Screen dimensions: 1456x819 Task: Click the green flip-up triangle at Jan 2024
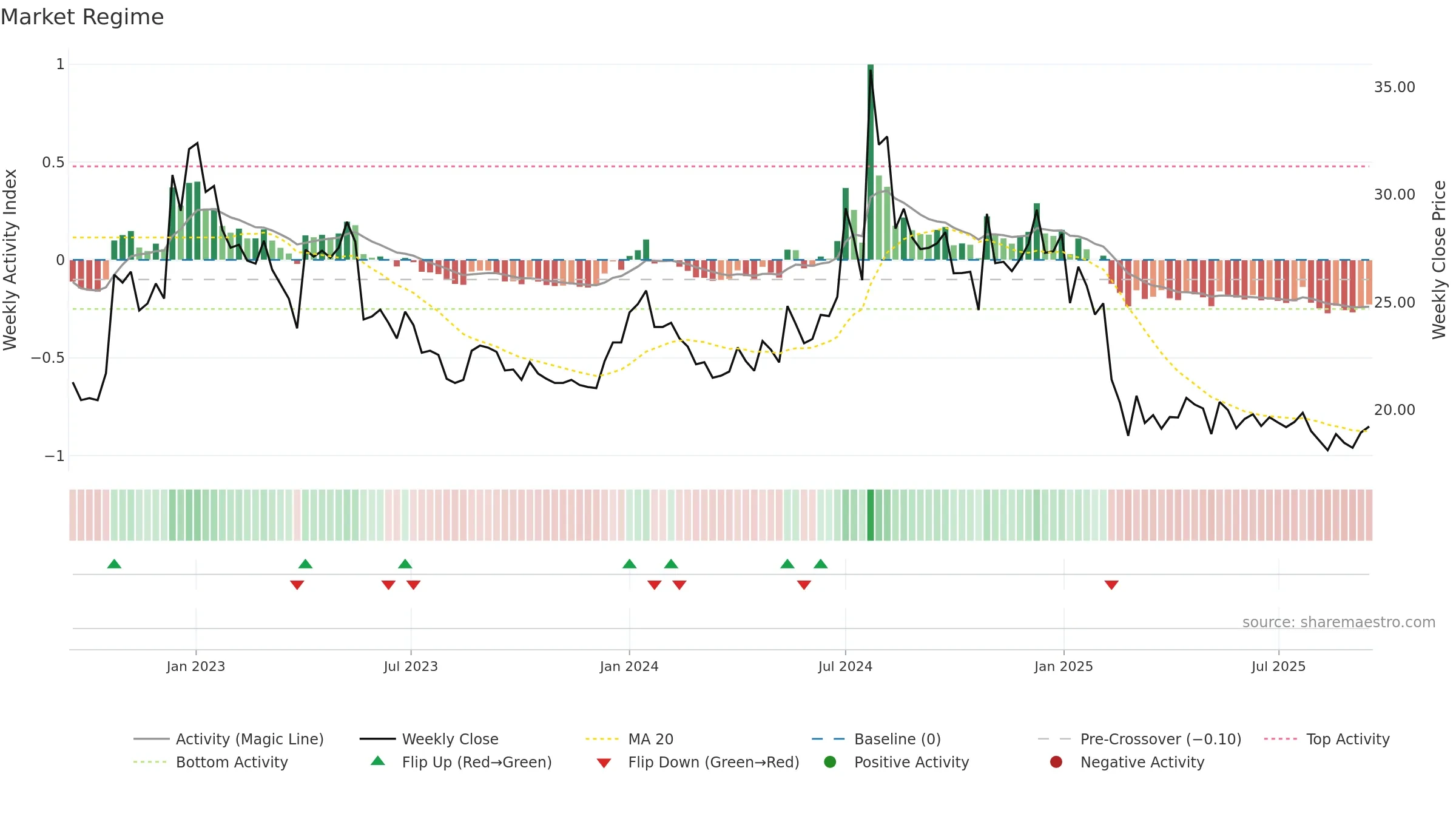pyautogui.click(x=630, y=564)
